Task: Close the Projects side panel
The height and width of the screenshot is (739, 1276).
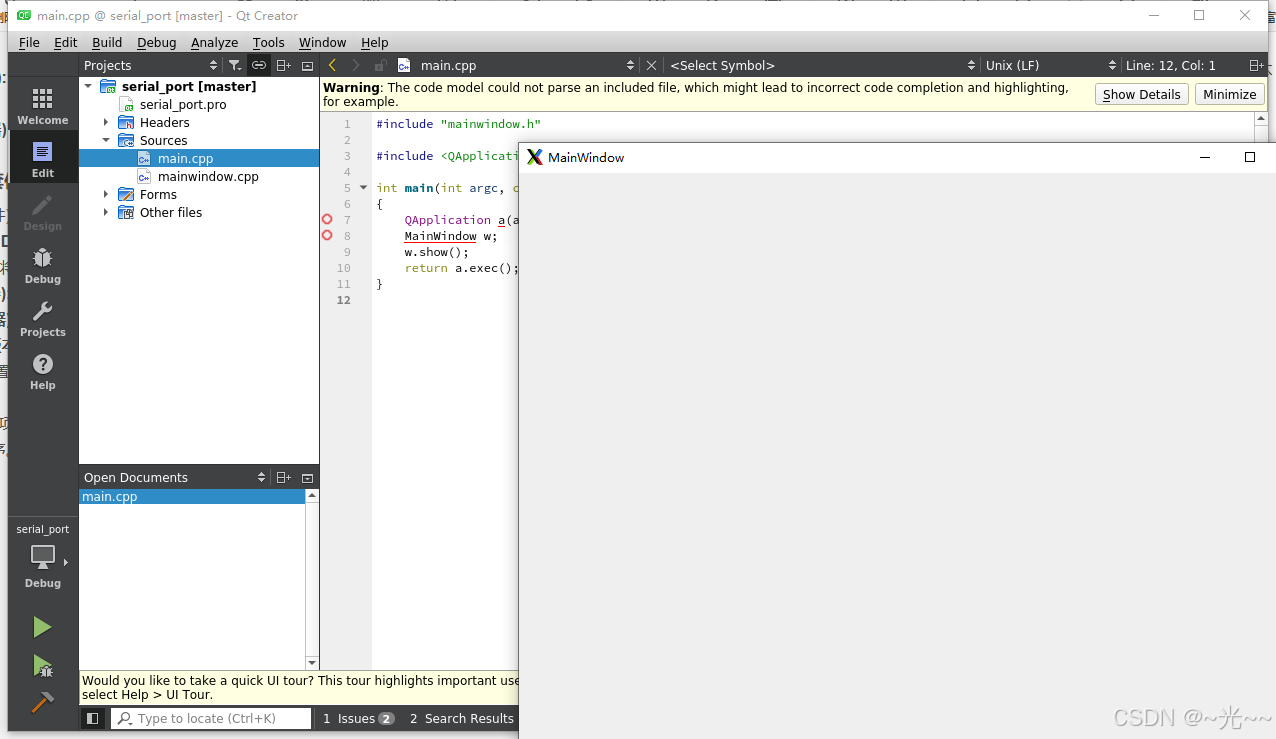Action: [x=307, y=65]
